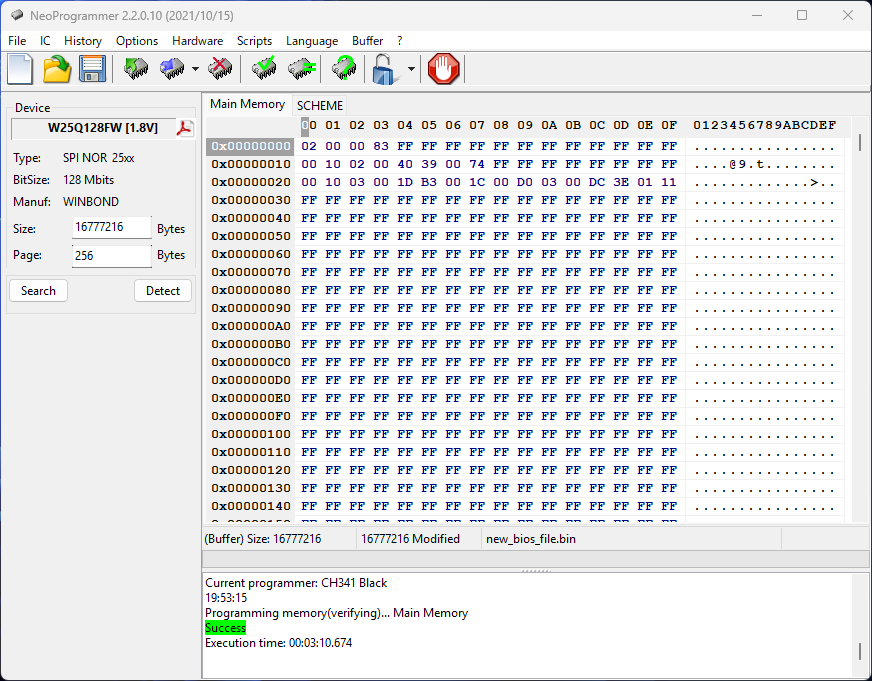Click the Size input field
The height and width of the screenshot is (681, 872).
[111, 228]
